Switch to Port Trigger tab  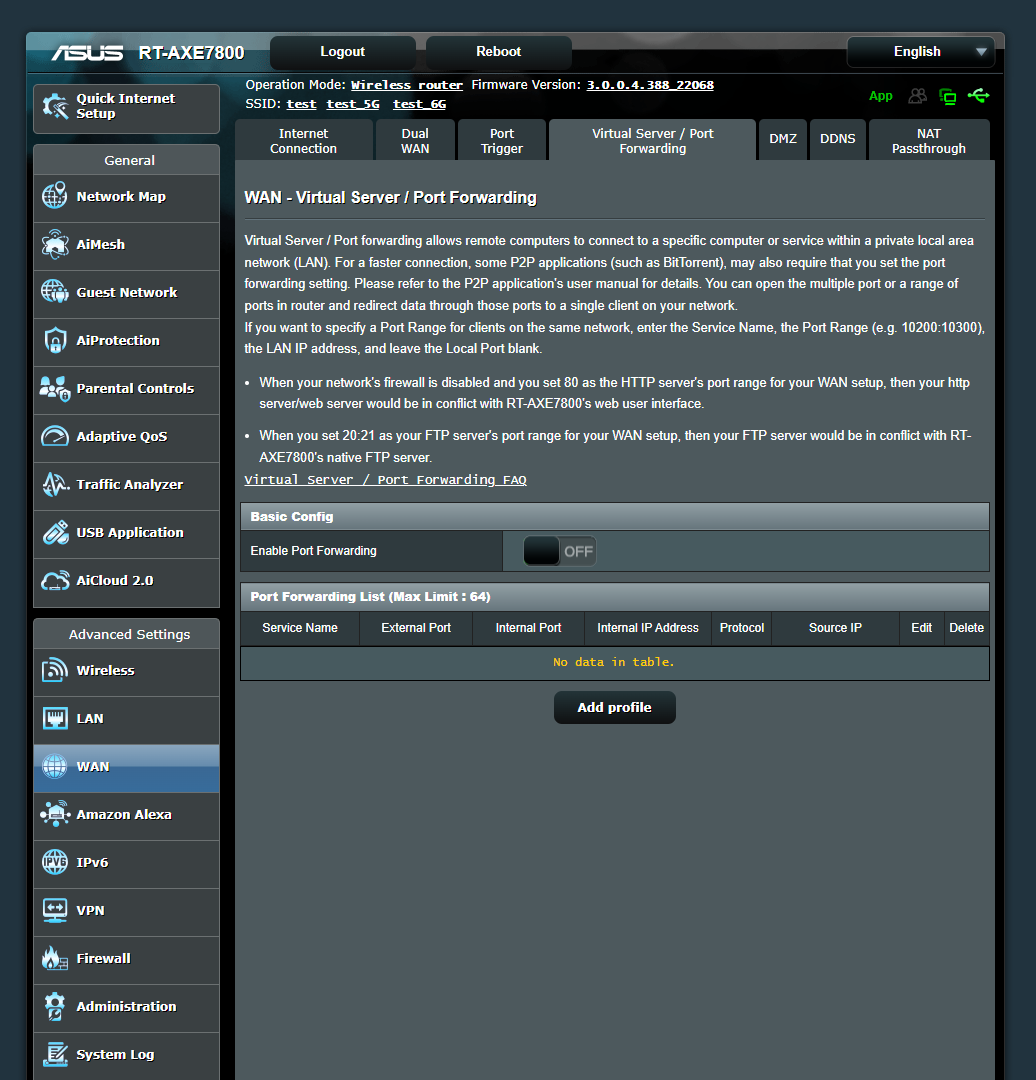click(502, 141)
